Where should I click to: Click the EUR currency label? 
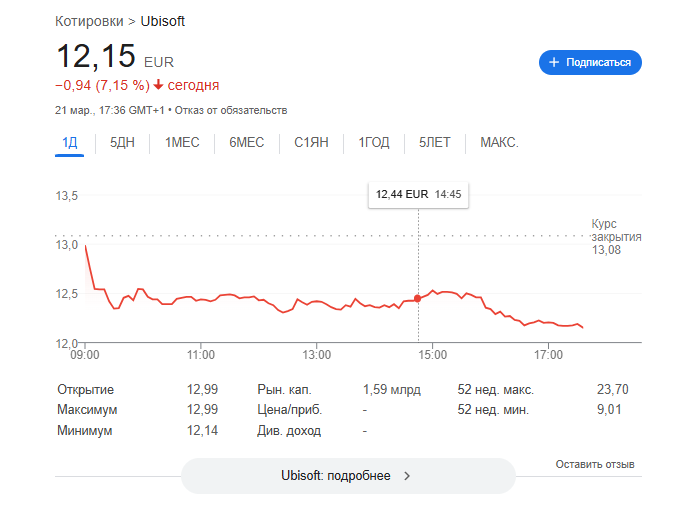point(159,63)
